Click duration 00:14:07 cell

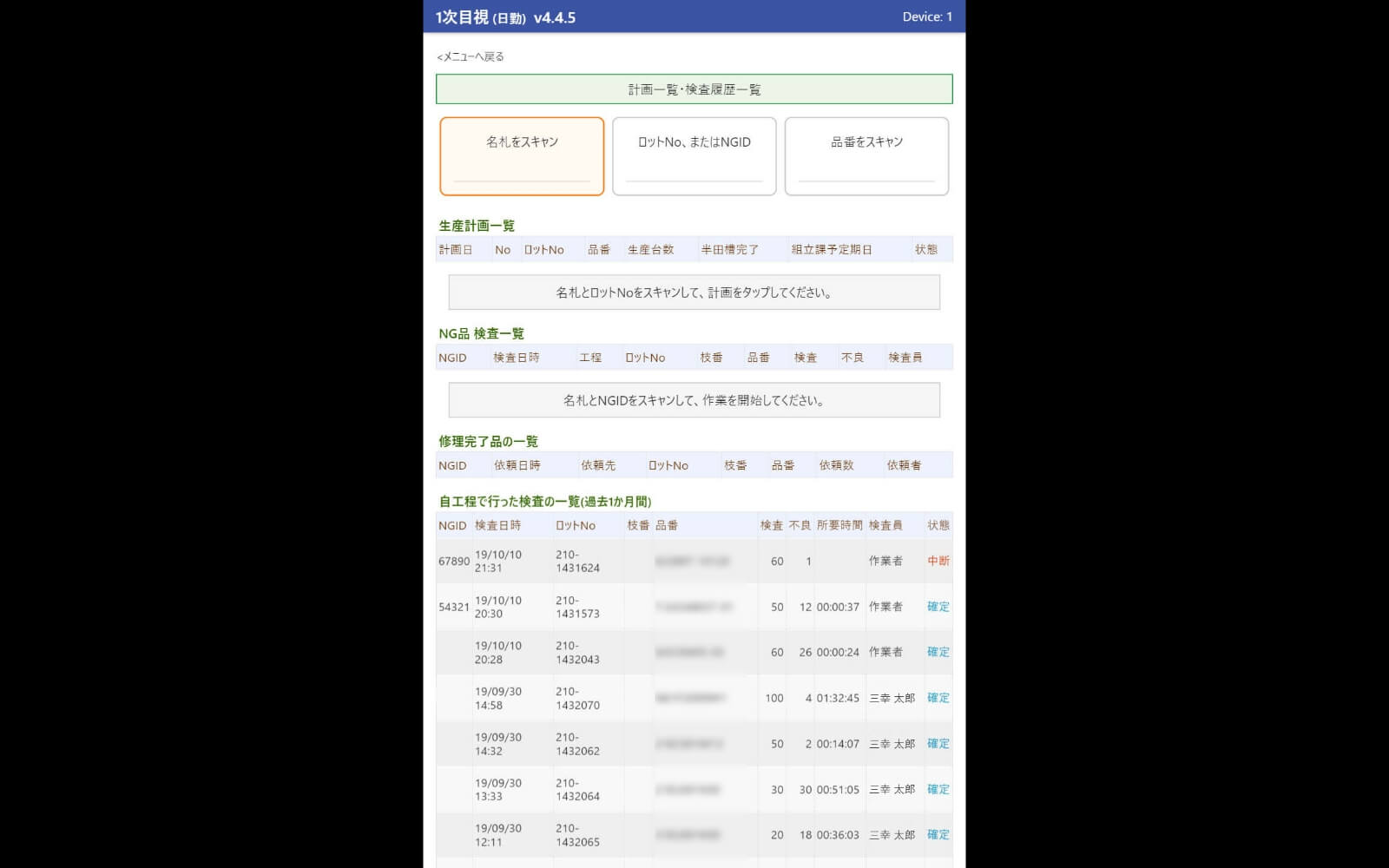point(838,744)
